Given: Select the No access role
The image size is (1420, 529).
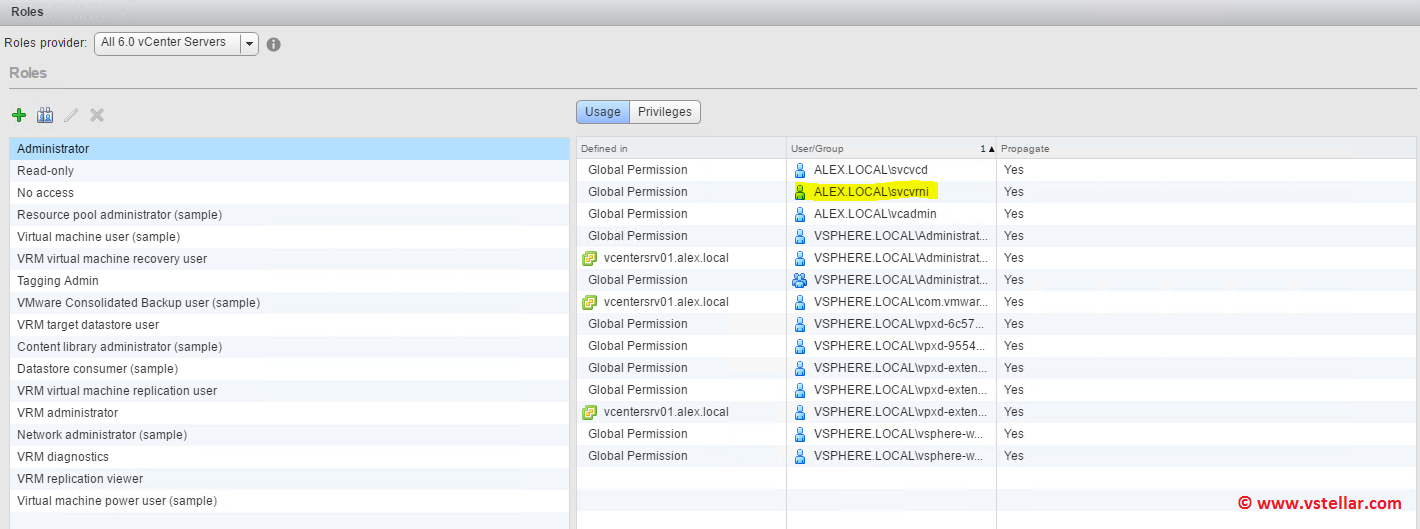Looking at the screenshot, I should [46, 193].
